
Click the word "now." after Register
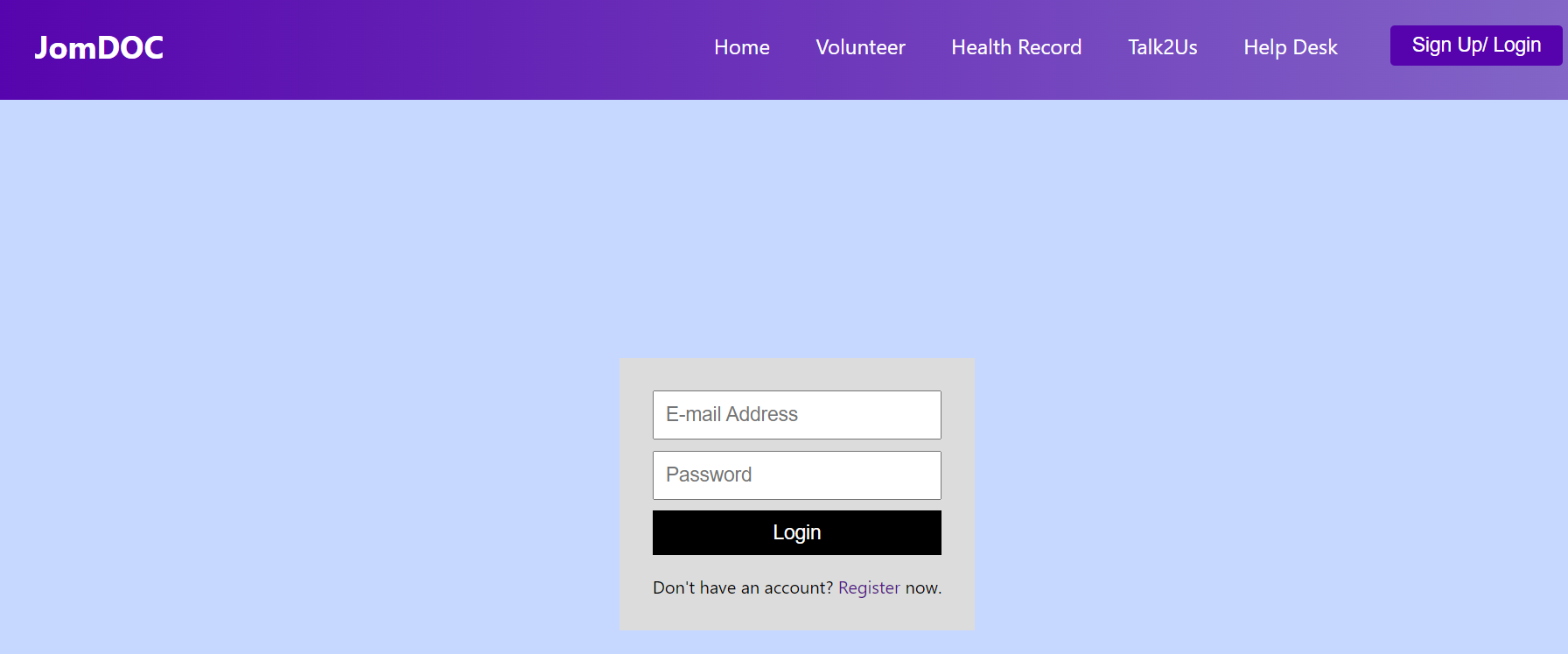pos(923,587)
